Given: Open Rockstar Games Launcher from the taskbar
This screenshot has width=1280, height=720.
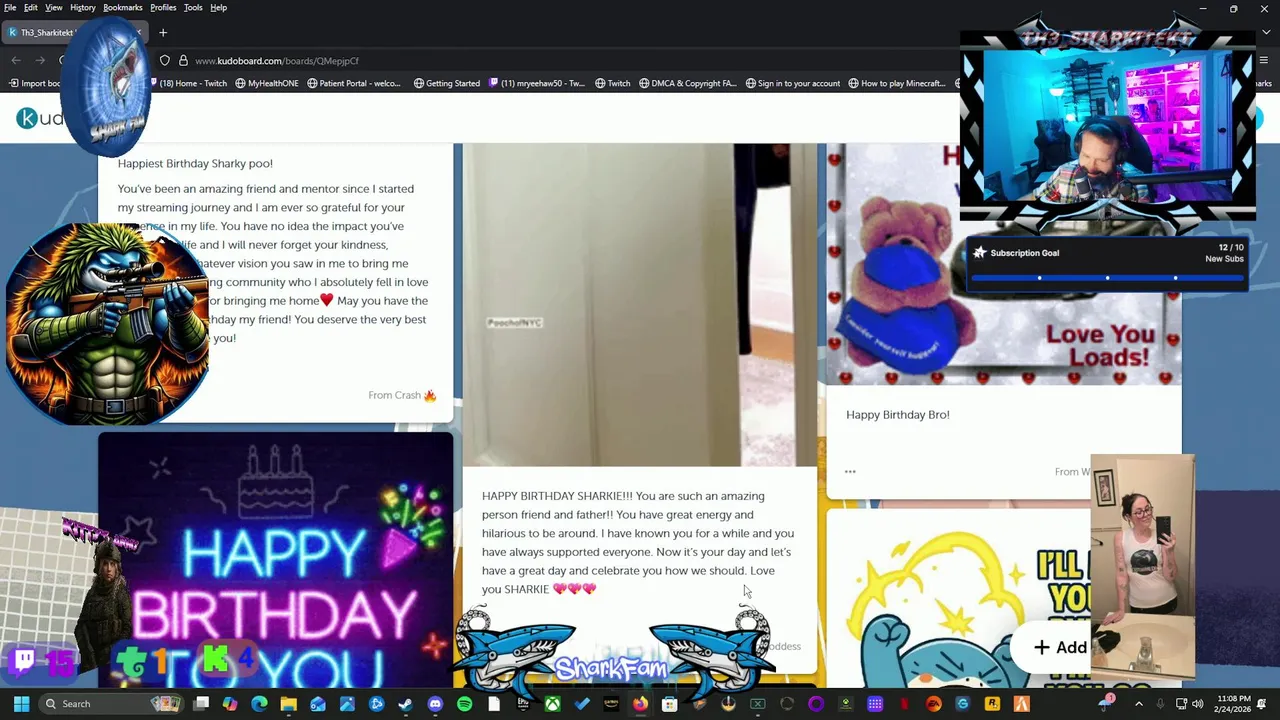Looking at the screenshot, I should (x=992, y=704).
